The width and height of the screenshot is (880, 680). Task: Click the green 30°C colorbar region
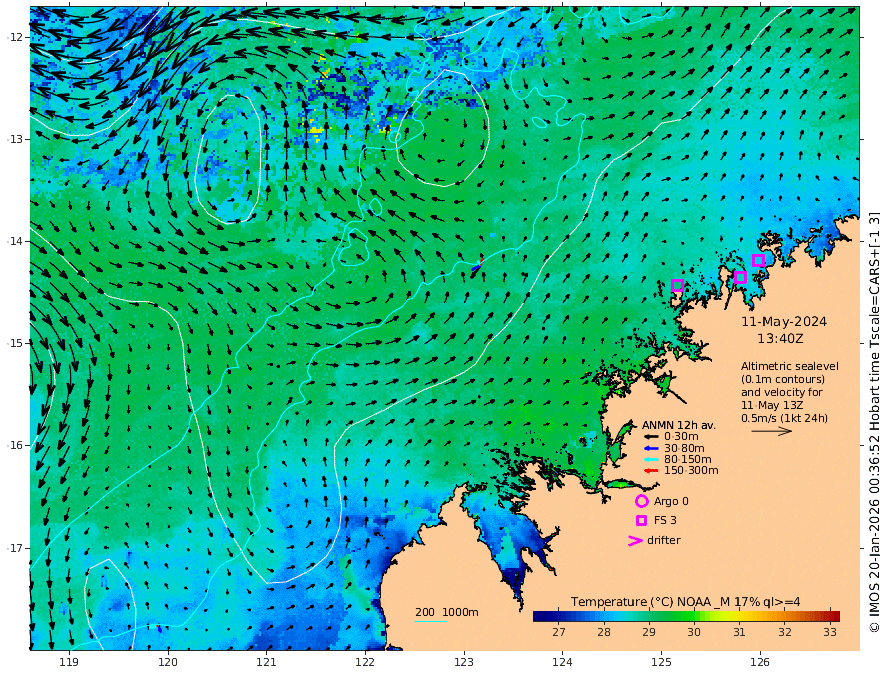(694, 616)
